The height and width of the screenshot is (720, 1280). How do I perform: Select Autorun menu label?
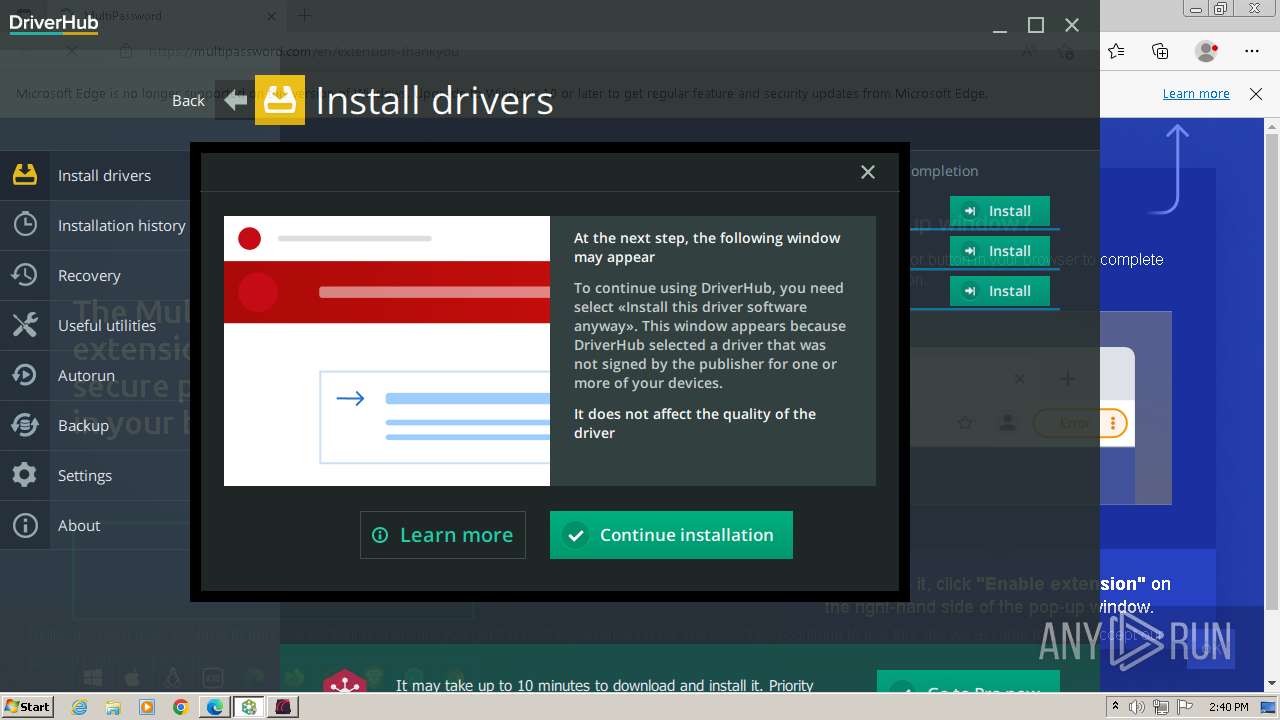click(86, 375)
